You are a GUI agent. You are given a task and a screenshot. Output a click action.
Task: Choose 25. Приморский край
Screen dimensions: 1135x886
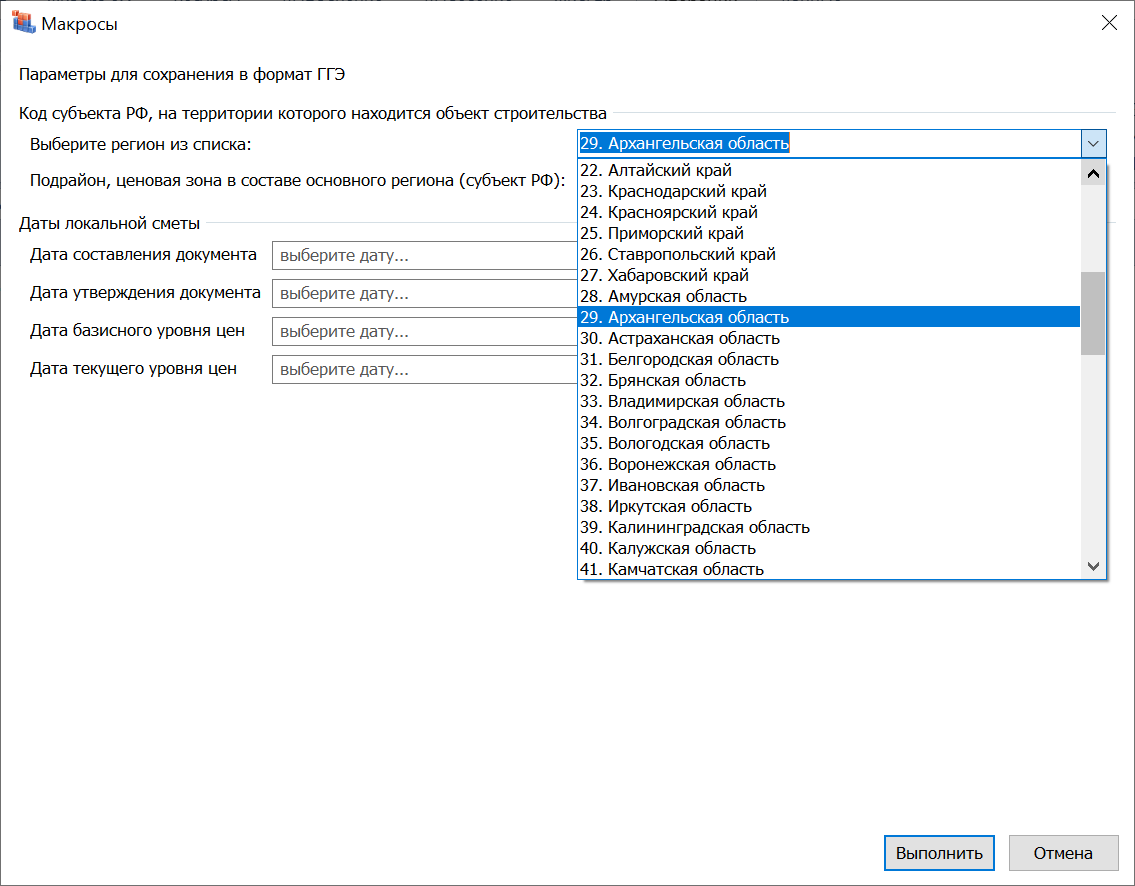point(676,234)
